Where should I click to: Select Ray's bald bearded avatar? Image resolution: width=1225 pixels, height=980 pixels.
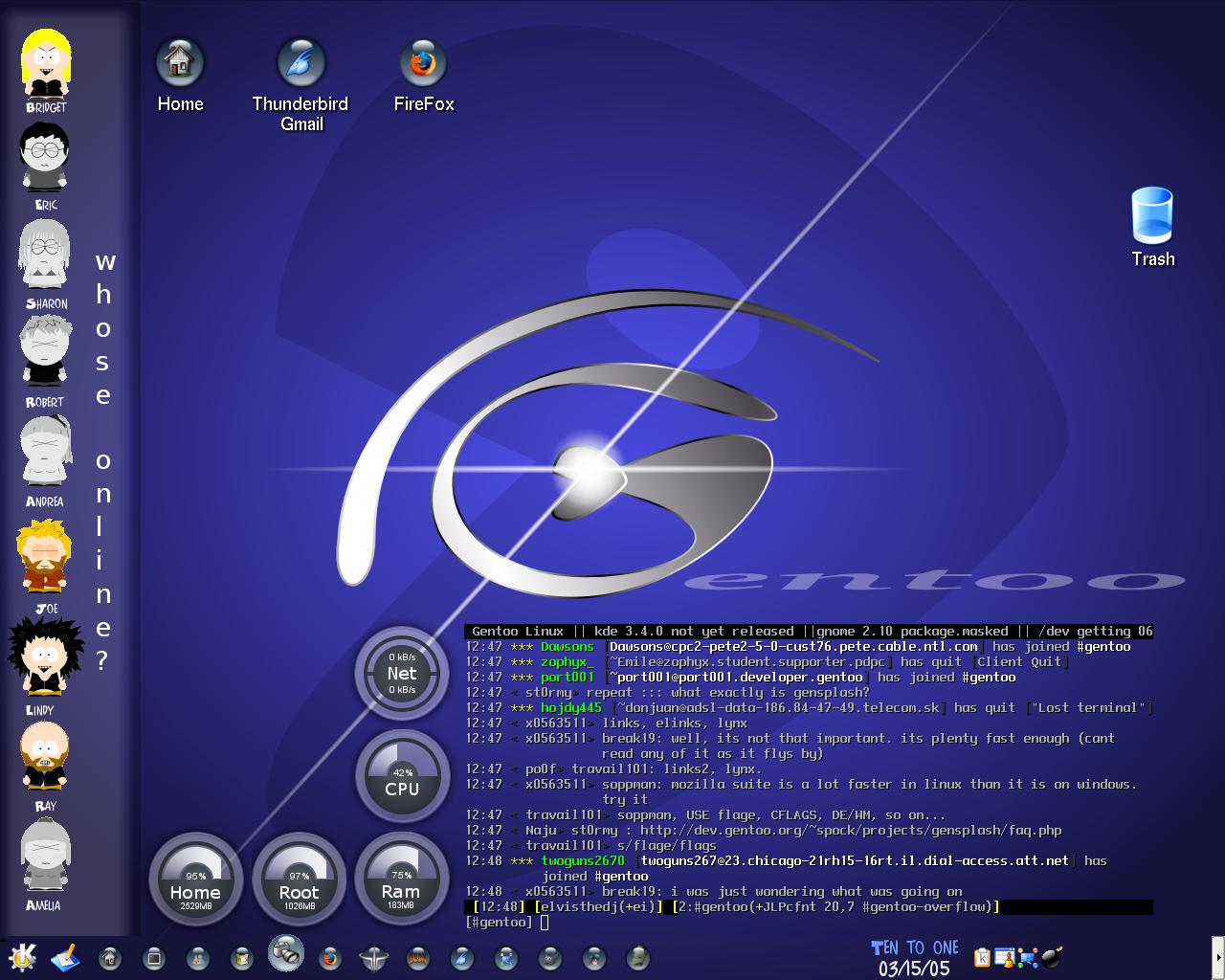[x=44, y=756]
